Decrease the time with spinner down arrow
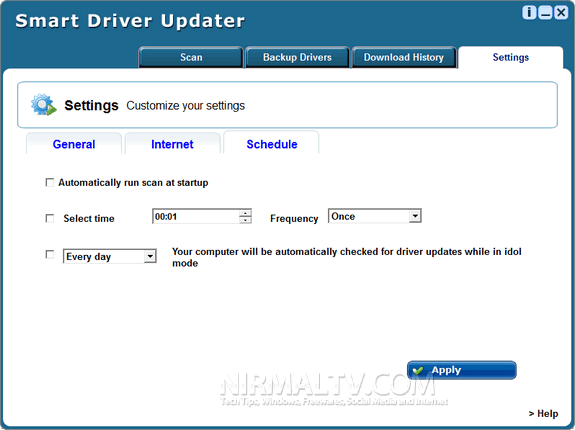The height and width of the screenshot is (430, 575). (x=245, y=220)
